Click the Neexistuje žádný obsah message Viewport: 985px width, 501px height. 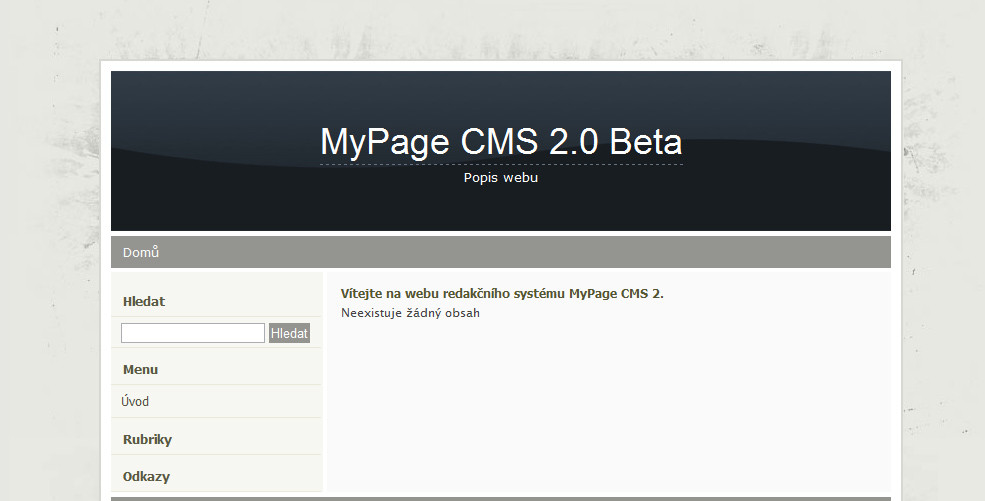pos(410,313)
